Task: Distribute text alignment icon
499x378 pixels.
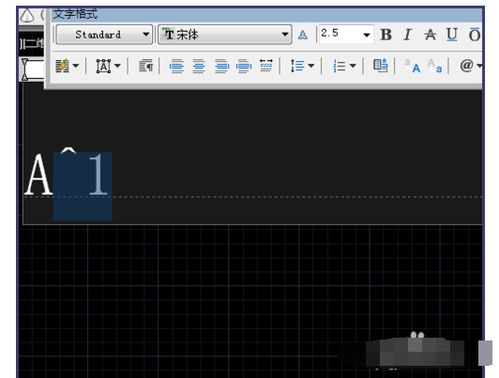Action: [x=266, y=66]
